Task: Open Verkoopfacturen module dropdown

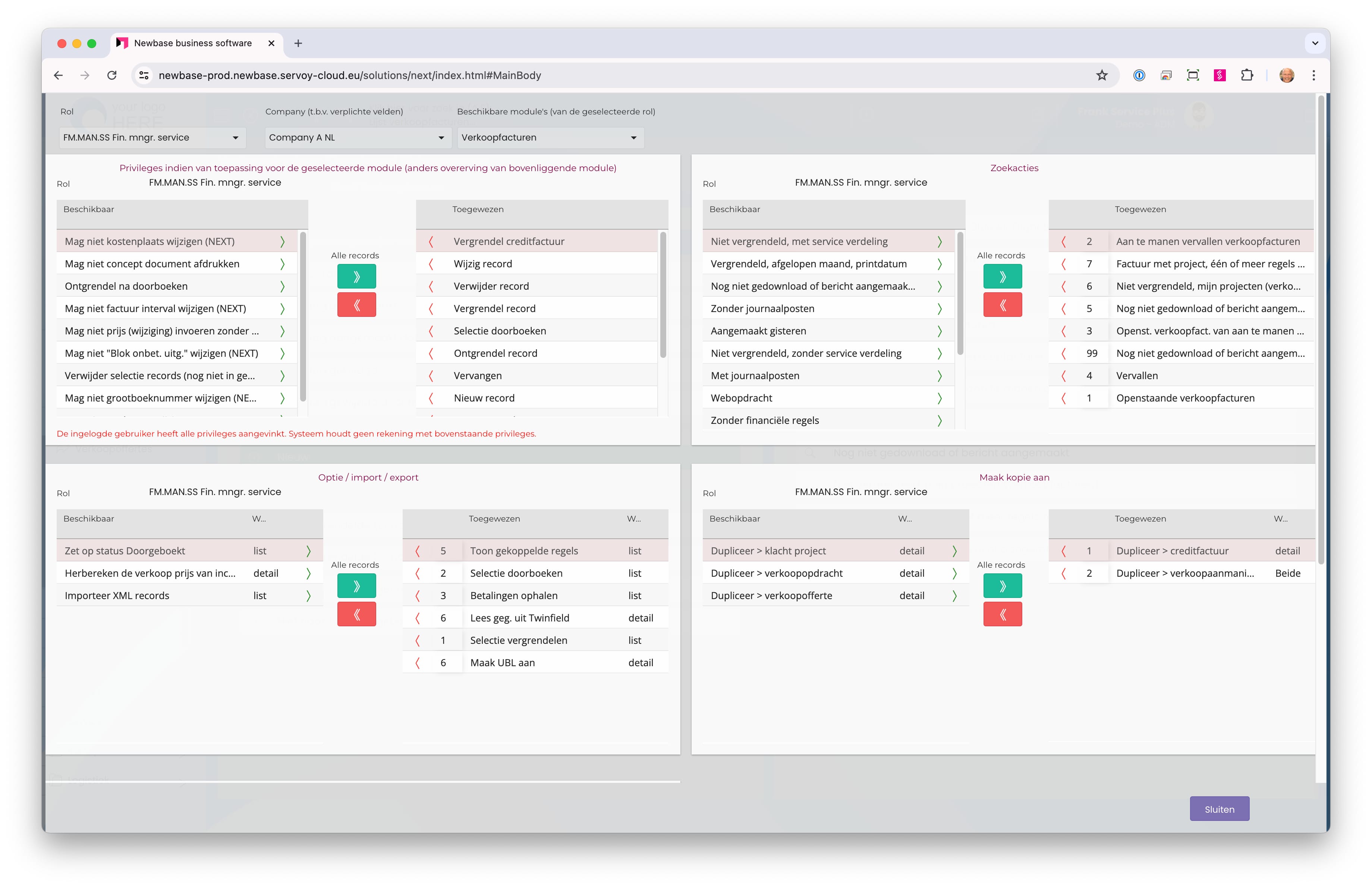Action: (550, 138)
